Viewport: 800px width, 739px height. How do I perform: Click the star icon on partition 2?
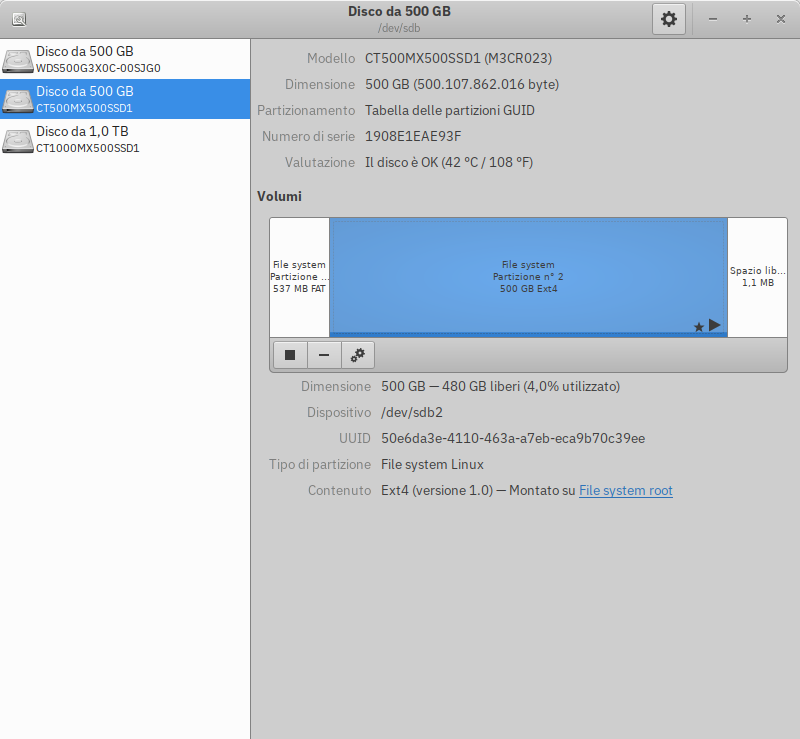click(x=699, y=327)
